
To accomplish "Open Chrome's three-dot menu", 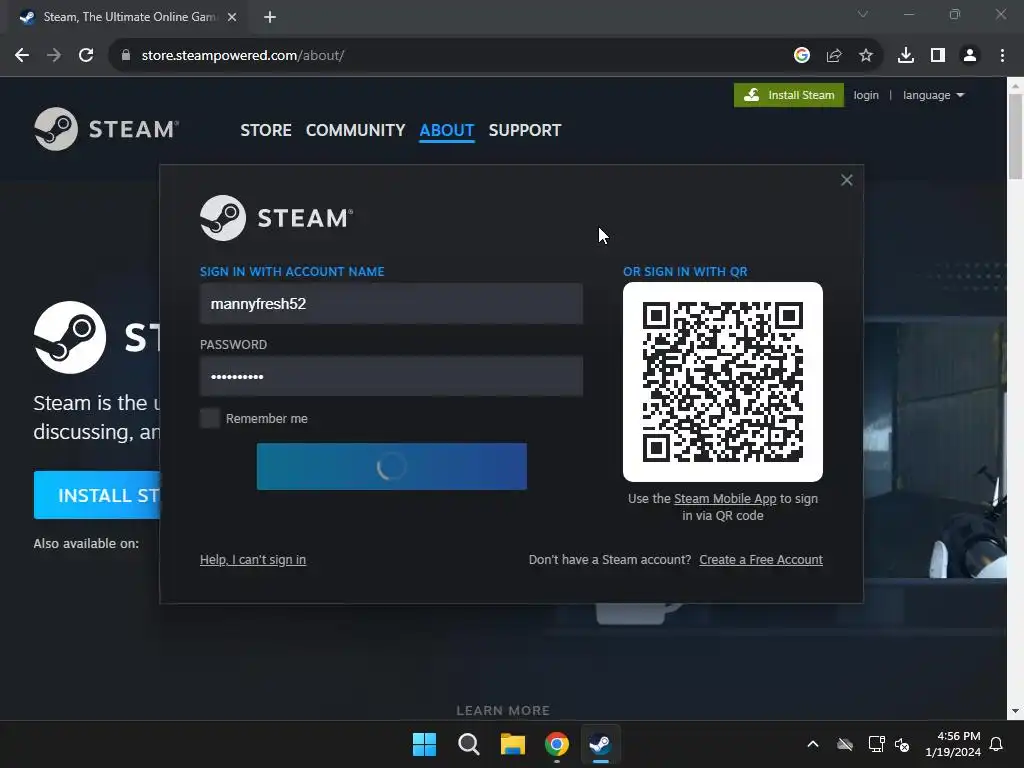I will point(1002,56).
